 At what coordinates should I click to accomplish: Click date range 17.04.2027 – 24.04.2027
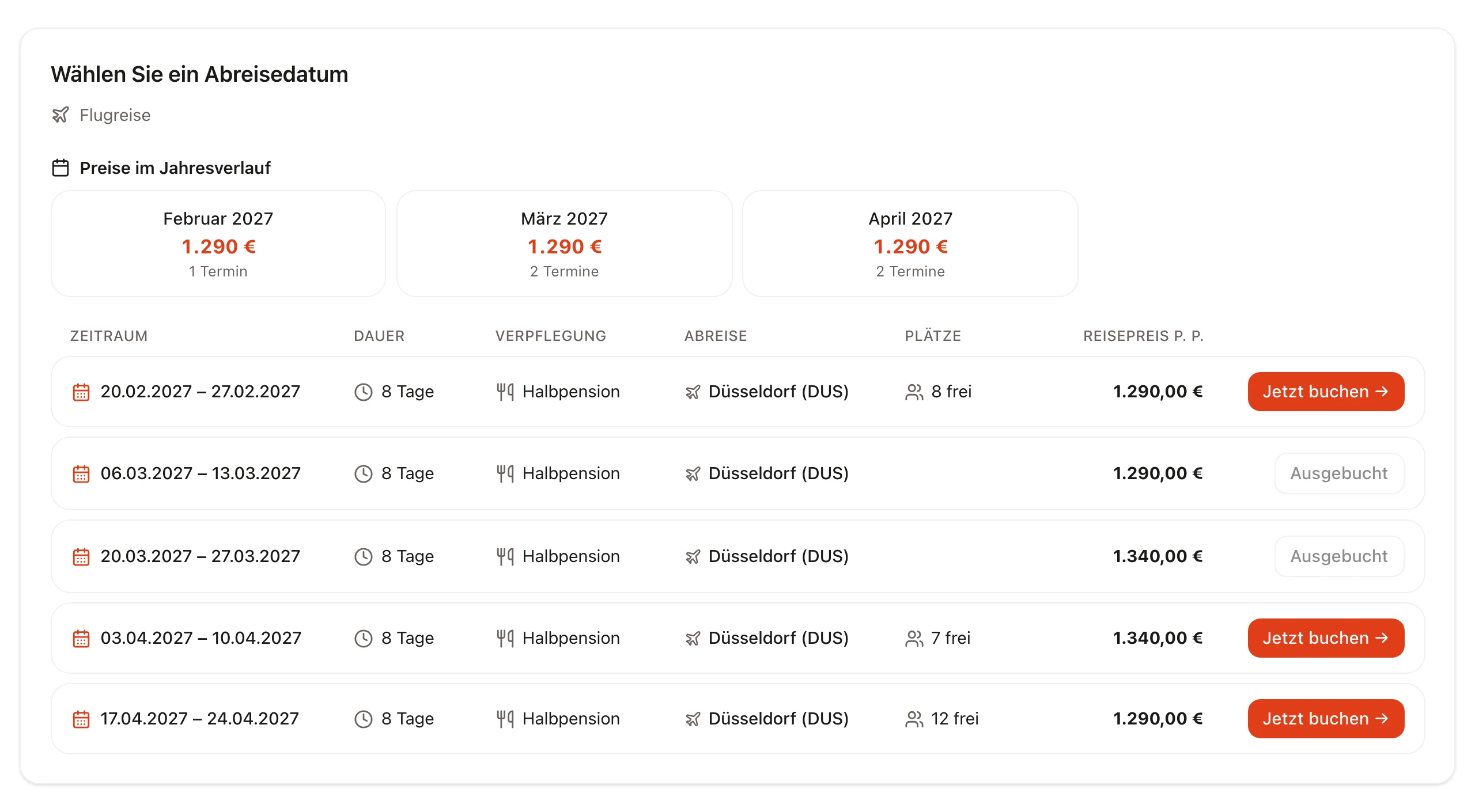click(200, 719)
